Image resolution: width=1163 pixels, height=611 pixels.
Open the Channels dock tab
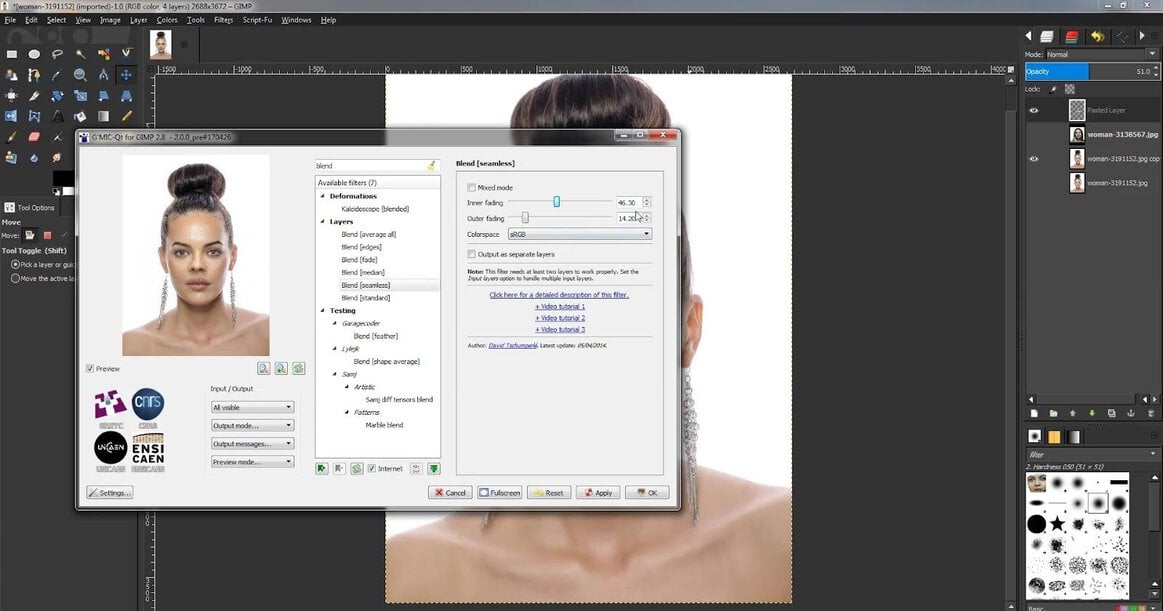pyautogui.click(x=1072, y=36)
